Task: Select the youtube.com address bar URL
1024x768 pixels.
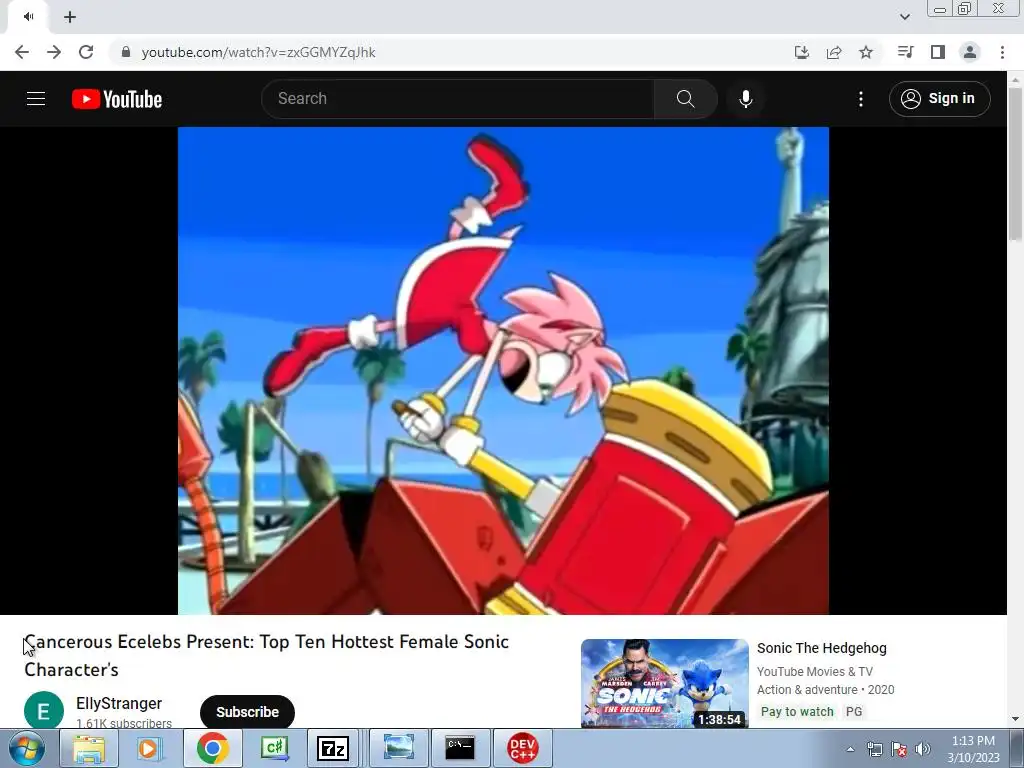Action: (259, 52)
